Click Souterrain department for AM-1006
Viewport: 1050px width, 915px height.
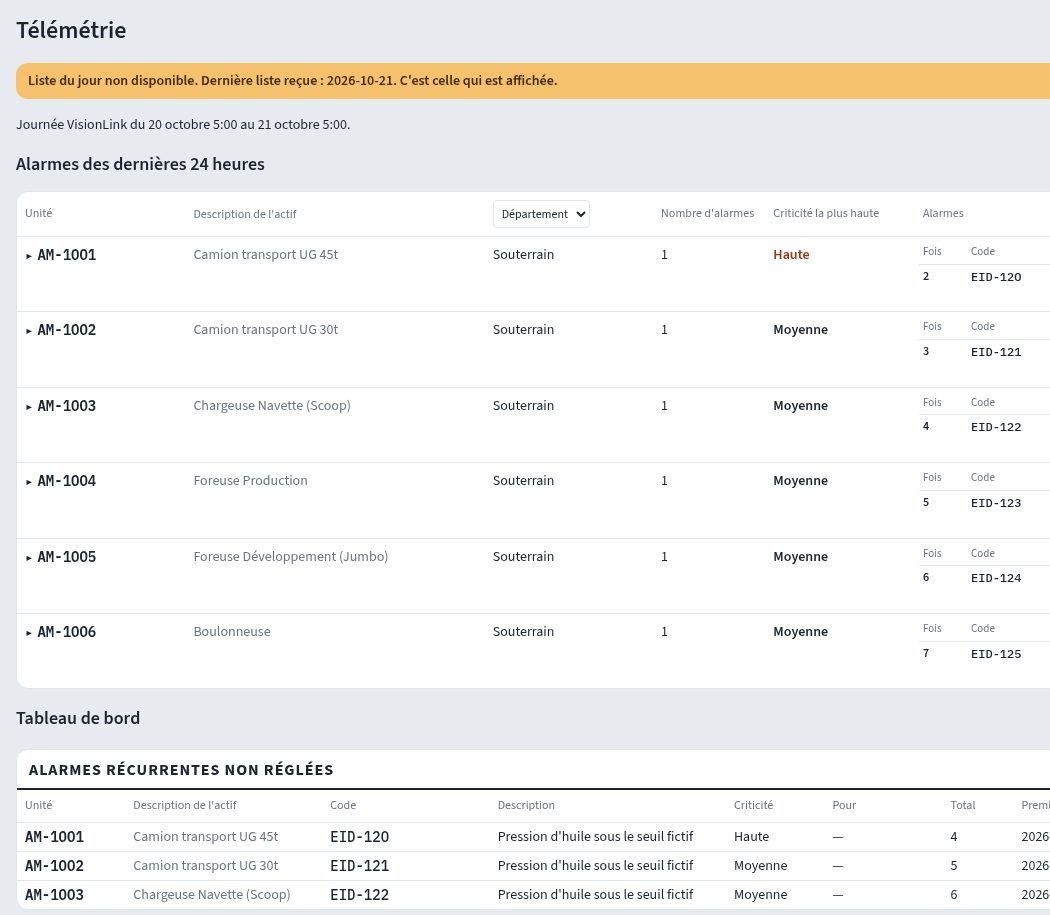pos(523,631)
